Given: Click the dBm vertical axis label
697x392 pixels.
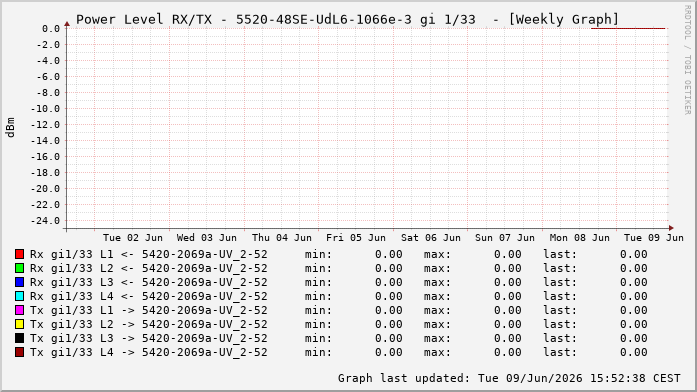Looking at the screenshot, I should pyautogui.click(x=11, y=128).
